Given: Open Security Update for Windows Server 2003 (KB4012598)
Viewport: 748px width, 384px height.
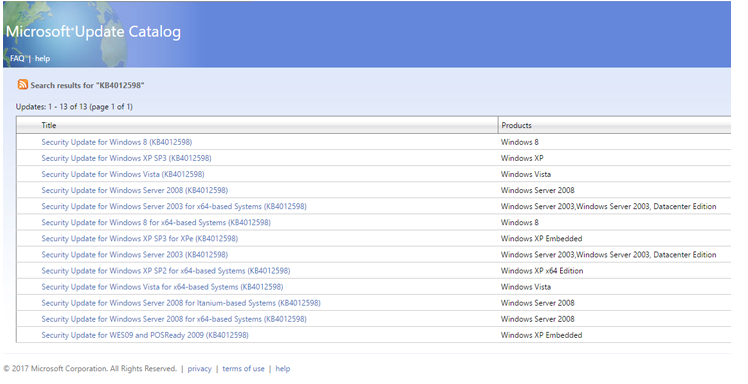Looking at the screenshot, I should 135,255.
